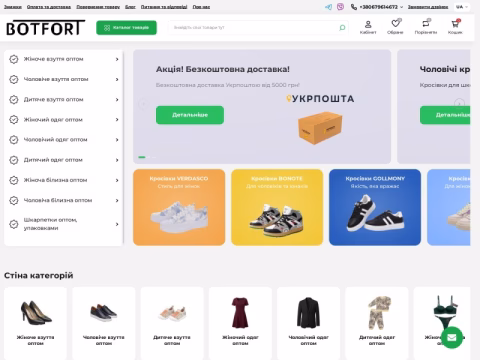Click check icon beside Шкарпетки оптом
The height and width of the screenshot is (360, 480).
14,224
